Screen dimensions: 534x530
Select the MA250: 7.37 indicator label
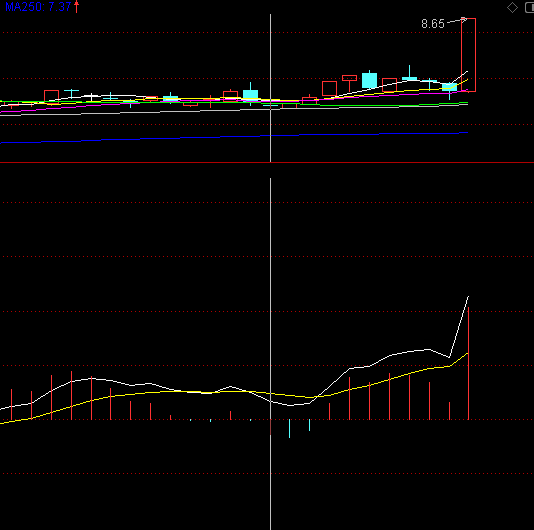click(38, 6)
